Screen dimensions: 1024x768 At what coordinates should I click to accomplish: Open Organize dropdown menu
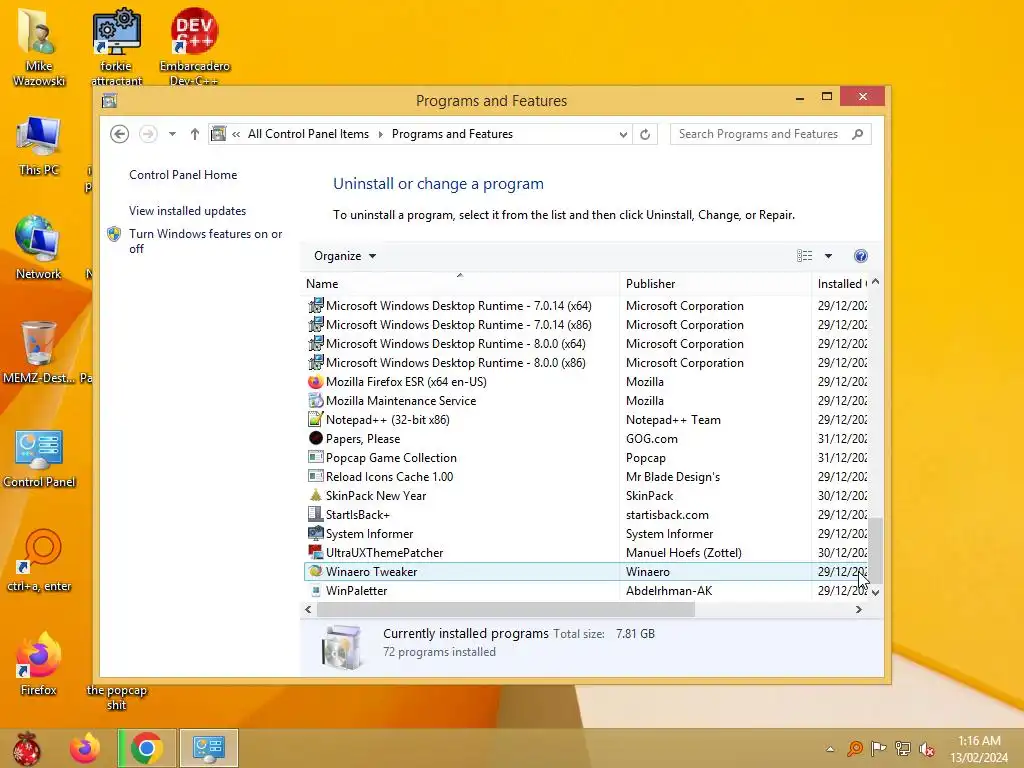pos(345,256)
